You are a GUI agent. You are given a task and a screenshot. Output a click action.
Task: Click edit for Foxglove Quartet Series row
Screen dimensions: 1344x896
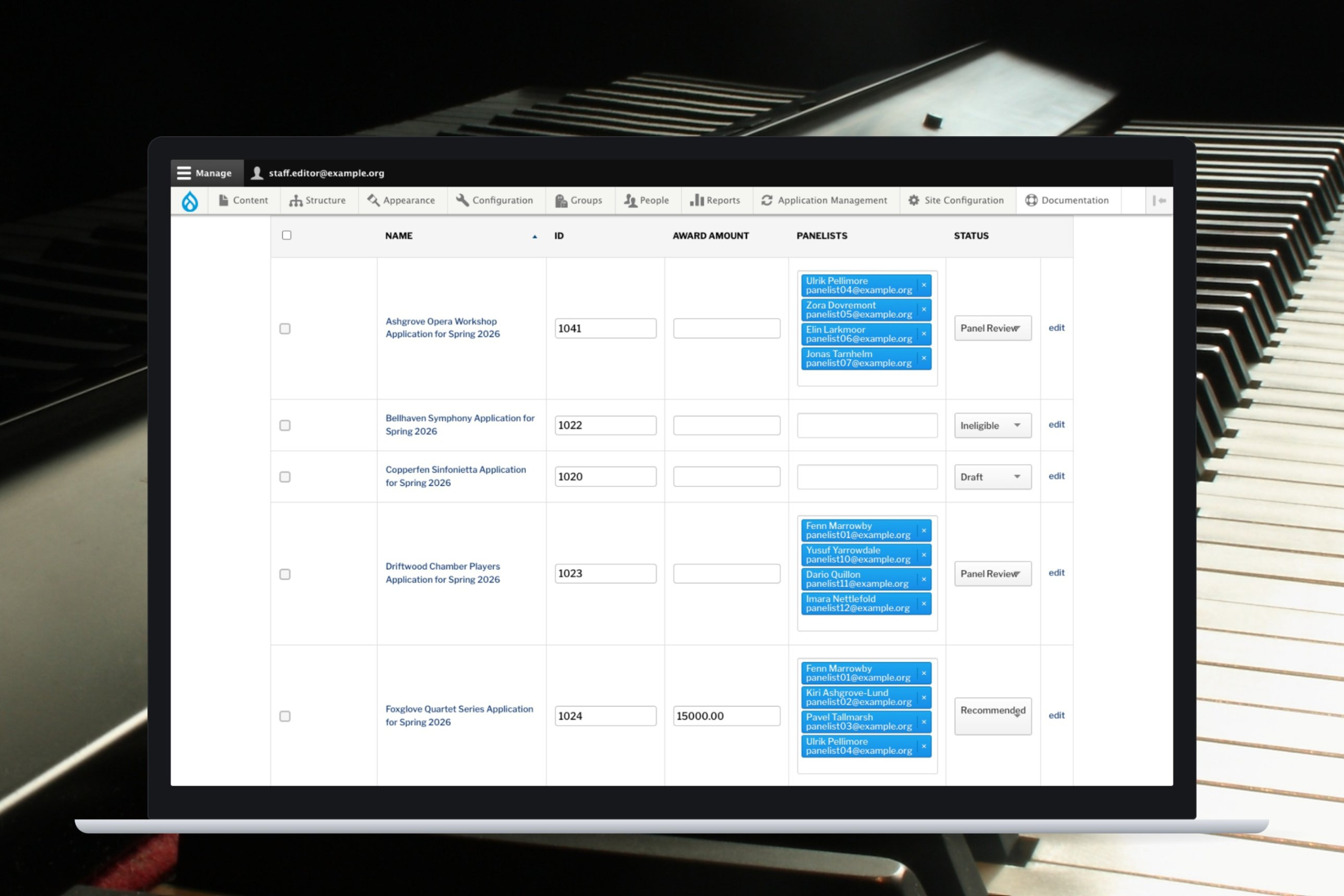[x=1056, y=715]
